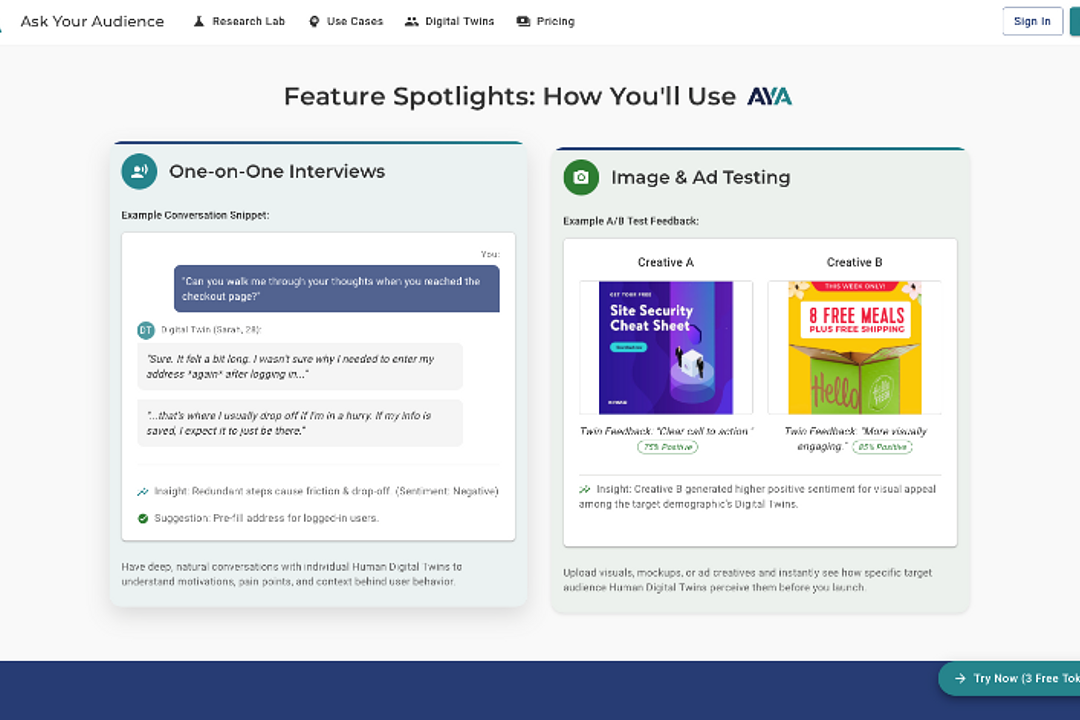Click the Pricing money icon

click(x=523, y=21)
